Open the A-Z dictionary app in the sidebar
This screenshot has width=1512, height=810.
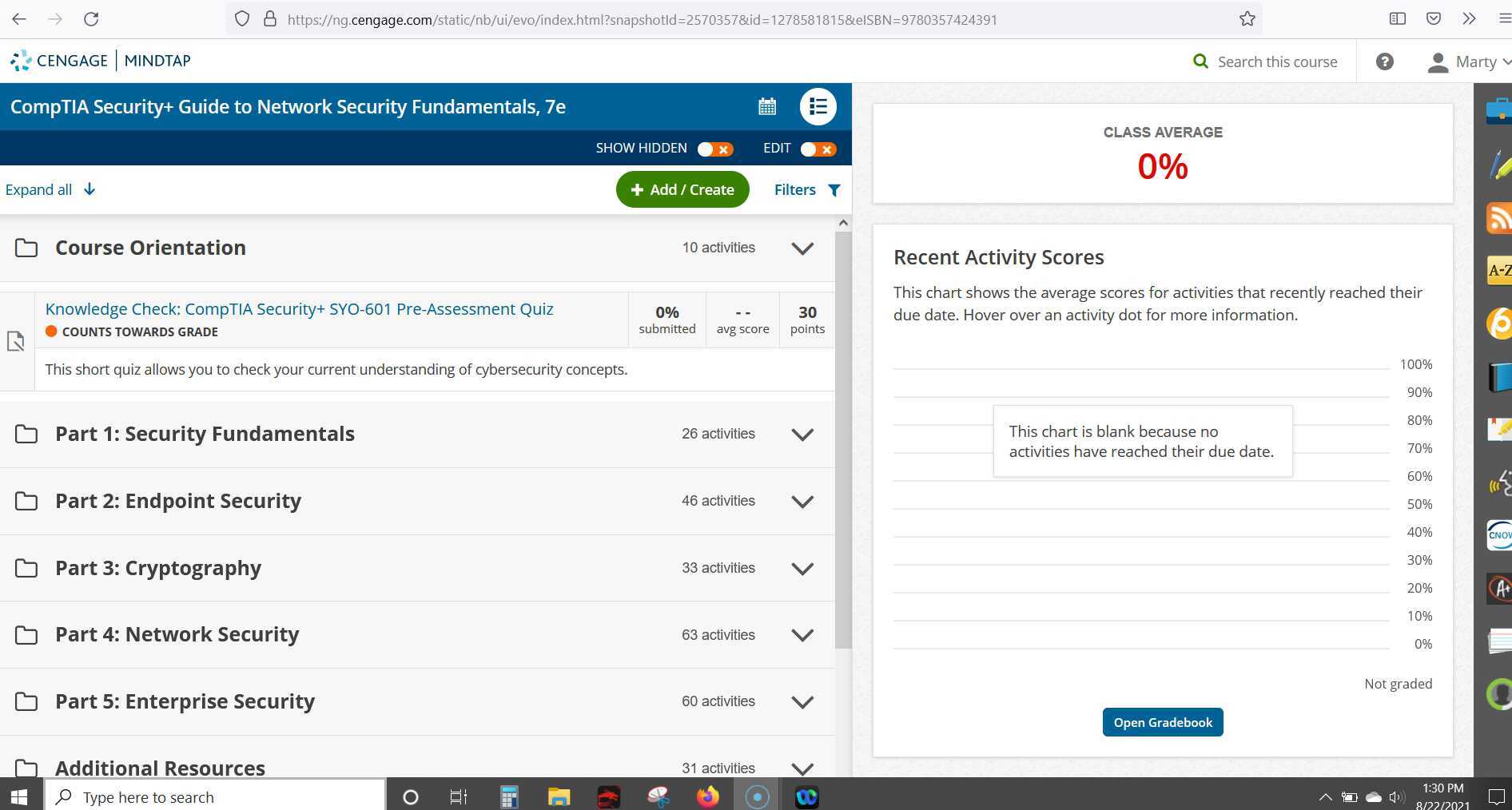(x=1499, y=270)
